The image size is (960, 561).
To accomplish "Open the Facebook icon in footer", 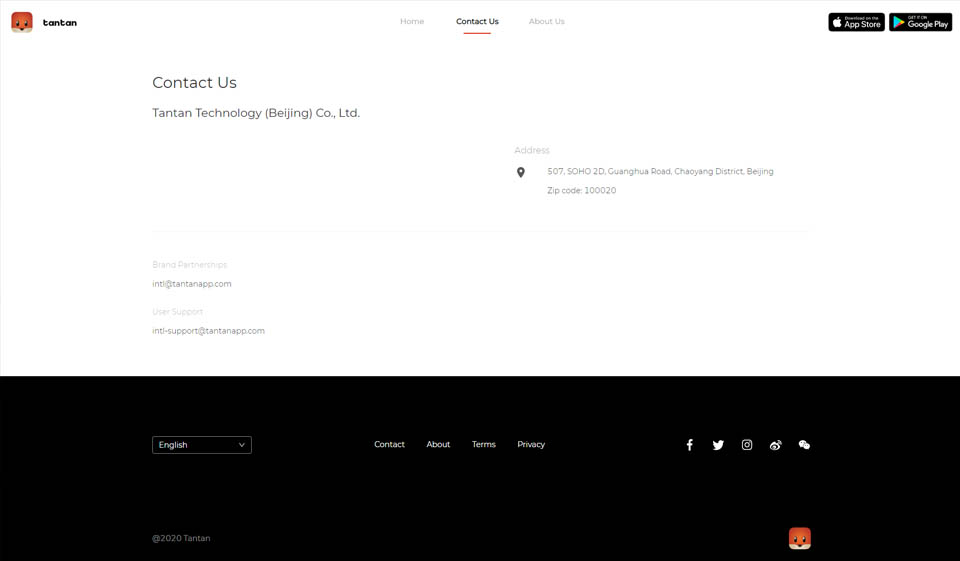I will [689, 445].
